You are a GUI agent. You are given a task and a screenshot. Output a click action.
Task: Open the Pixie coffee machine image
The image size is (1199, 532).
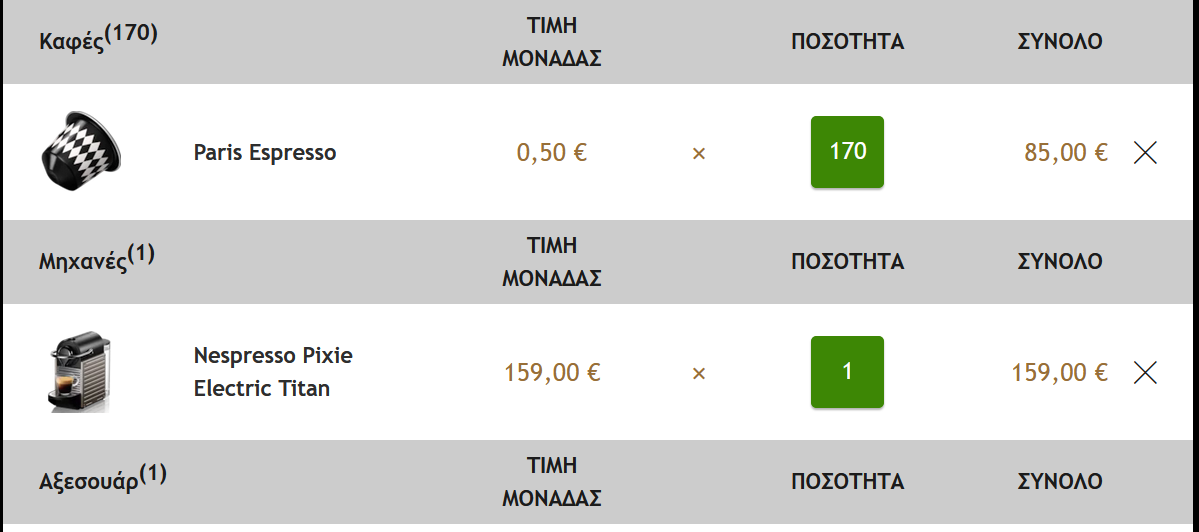coord(80,372)
